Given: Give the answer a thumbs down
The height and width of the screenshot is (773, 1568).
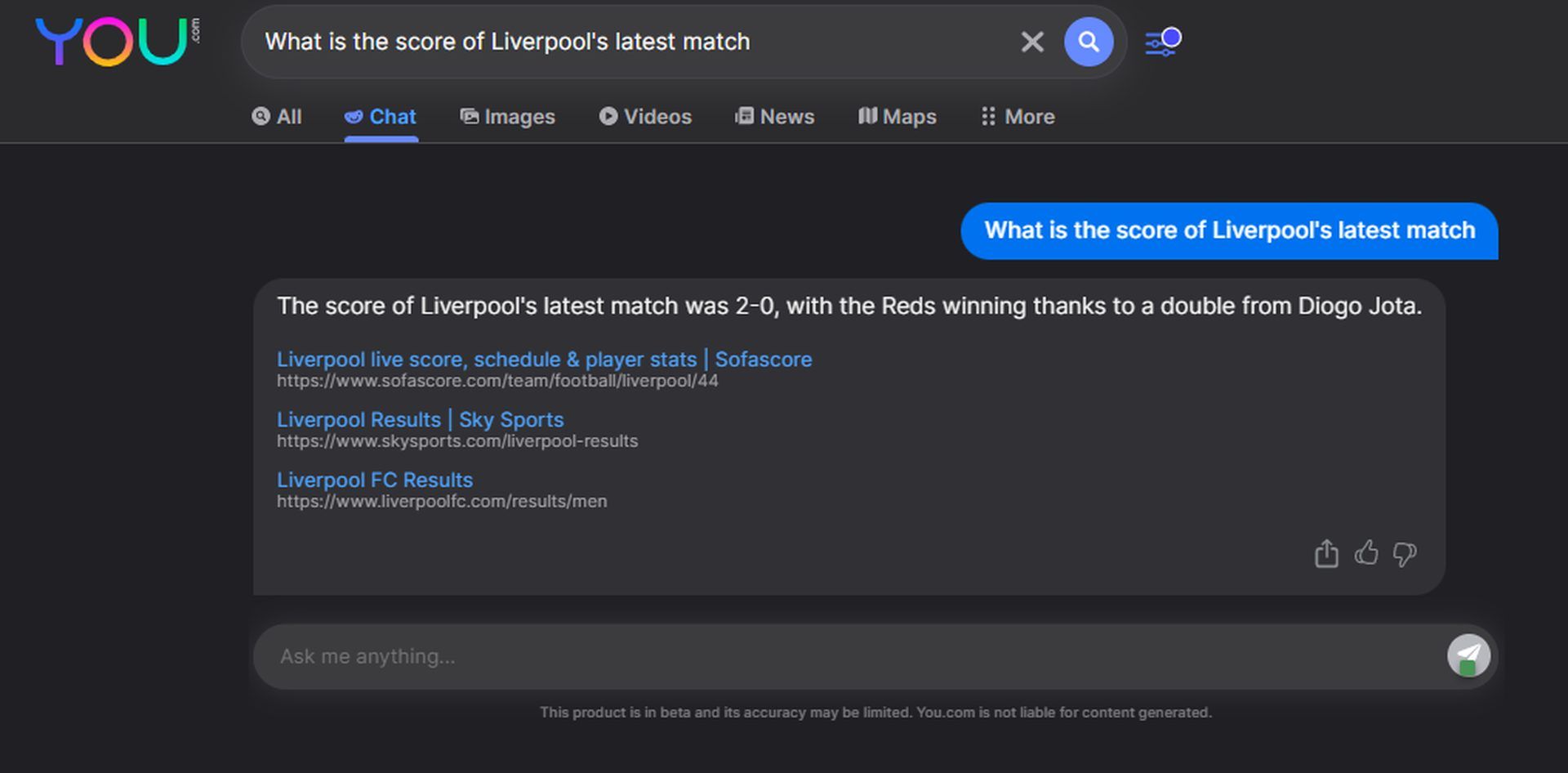Looking at the screenshot, I should click(x=1405, y=554).
